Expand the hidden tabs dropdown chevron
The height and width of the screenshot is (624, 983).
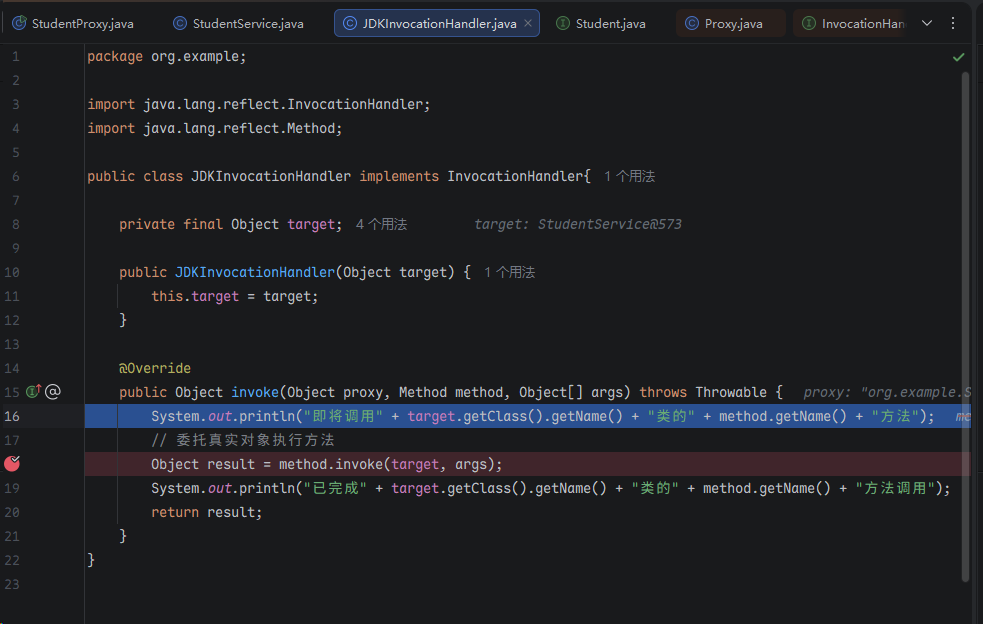click(927, 23)
